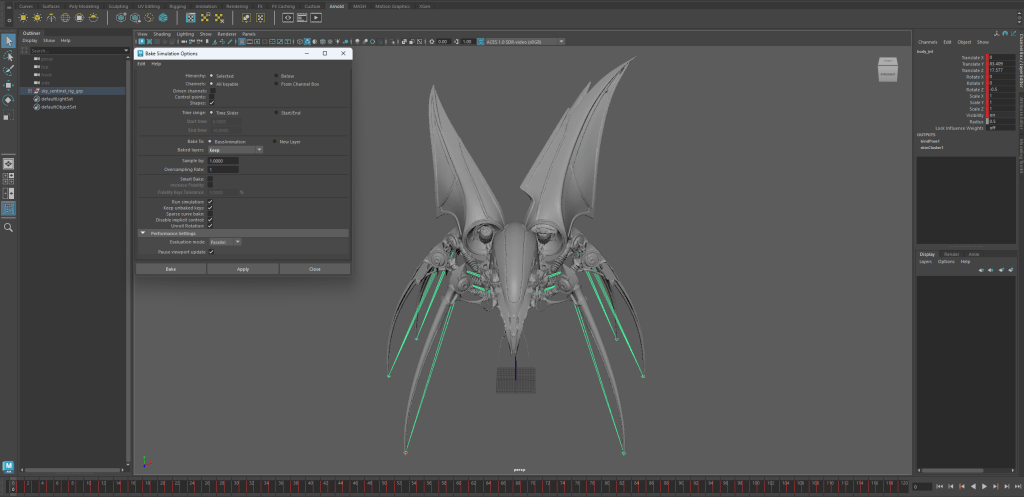The height and width of the screenshot is (497, 1024).
Task: Uncheck the Unroll Rotation checkbox
Action: point(211,225)
